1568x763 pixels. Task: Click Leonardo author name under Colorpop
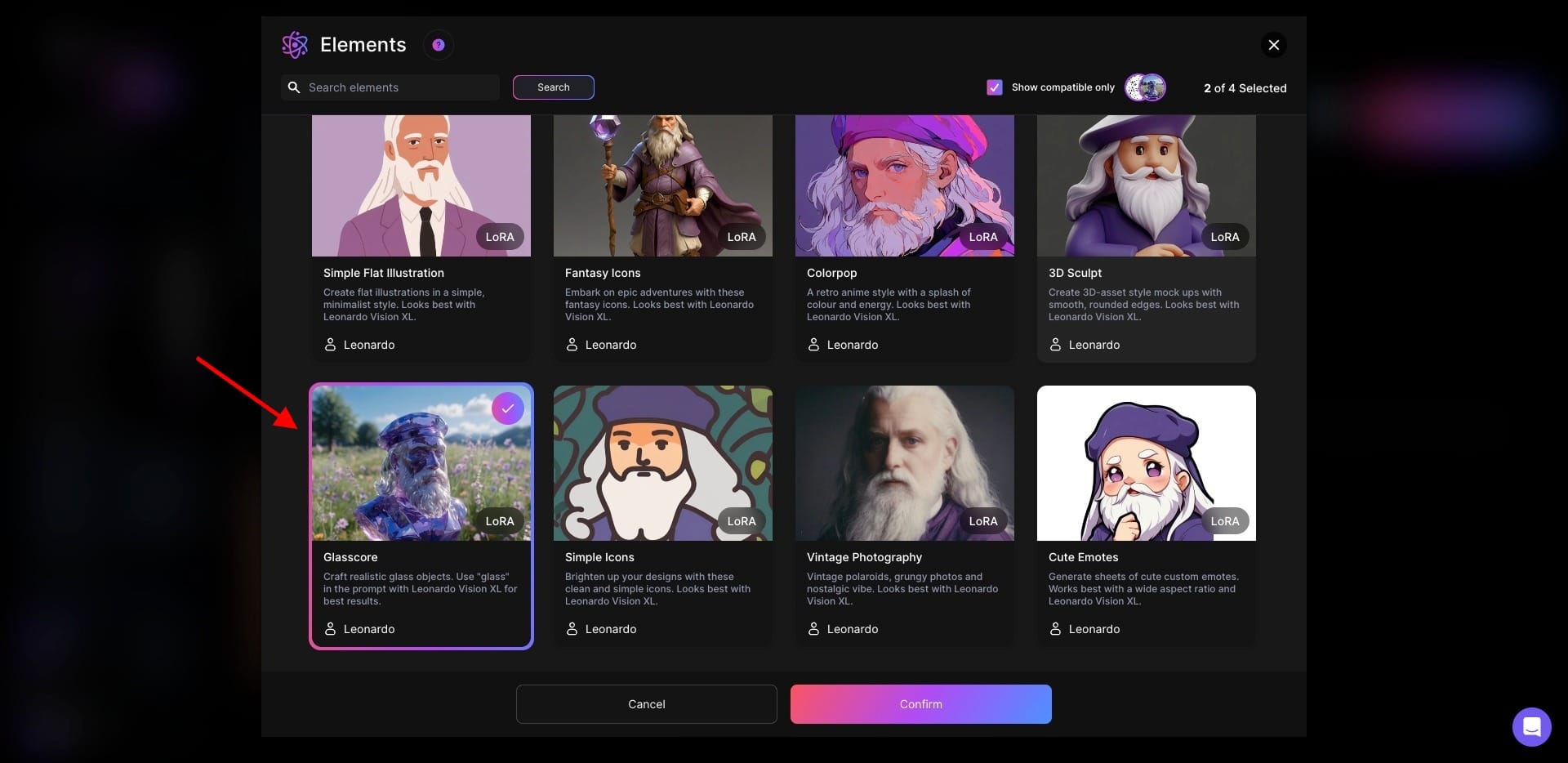pos(853,345)
